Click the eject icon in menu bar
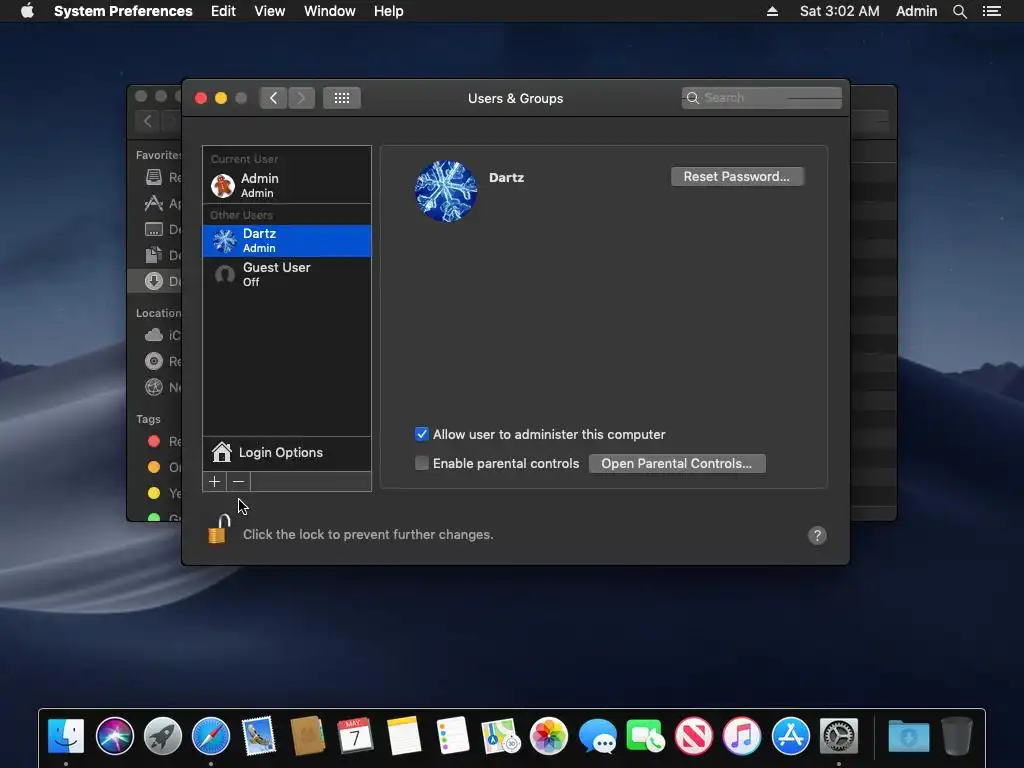 click(x=772, y=11)
